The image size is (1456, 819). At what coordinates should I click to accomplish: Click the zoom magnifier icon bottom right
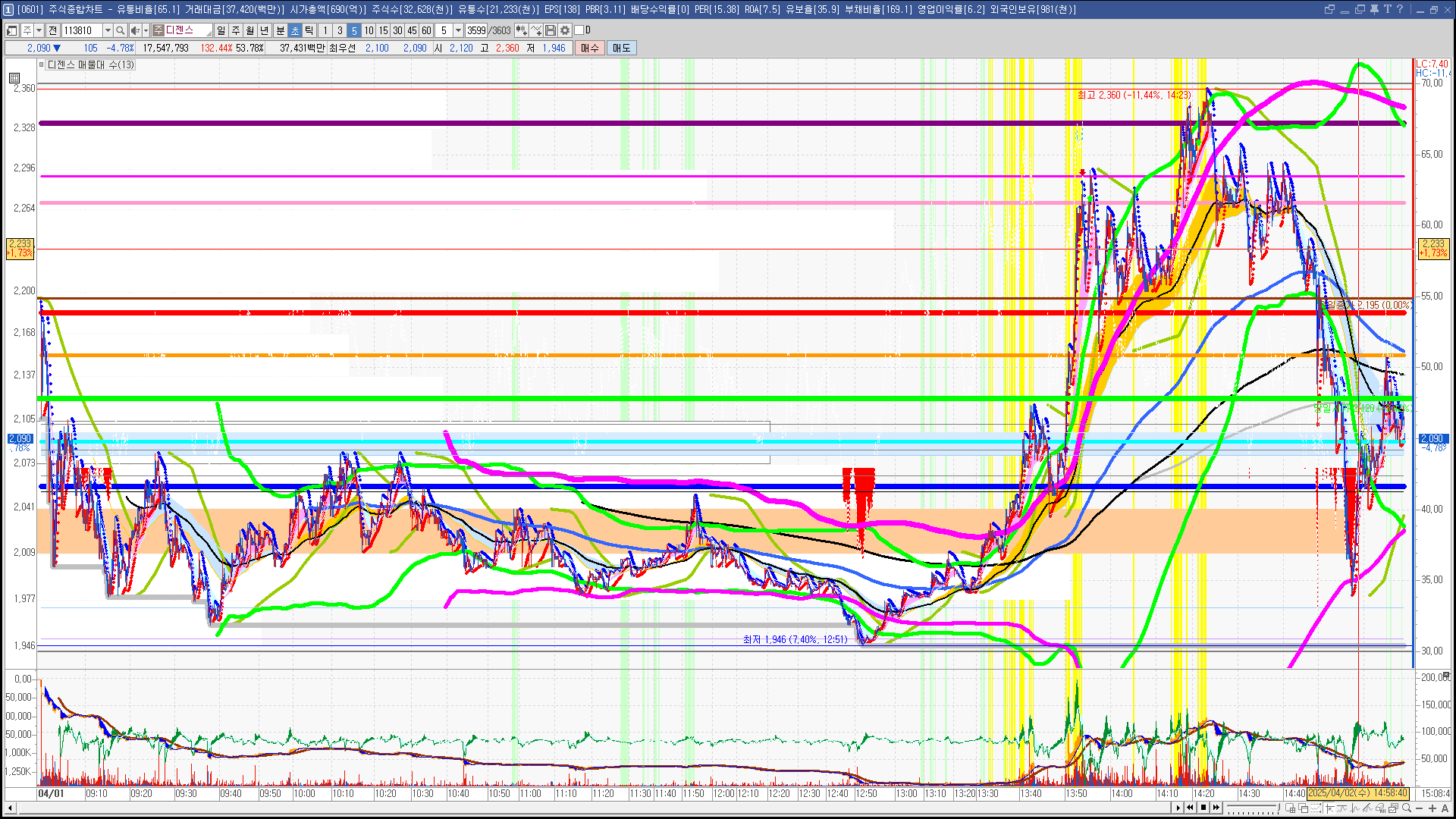point(1407,808)
